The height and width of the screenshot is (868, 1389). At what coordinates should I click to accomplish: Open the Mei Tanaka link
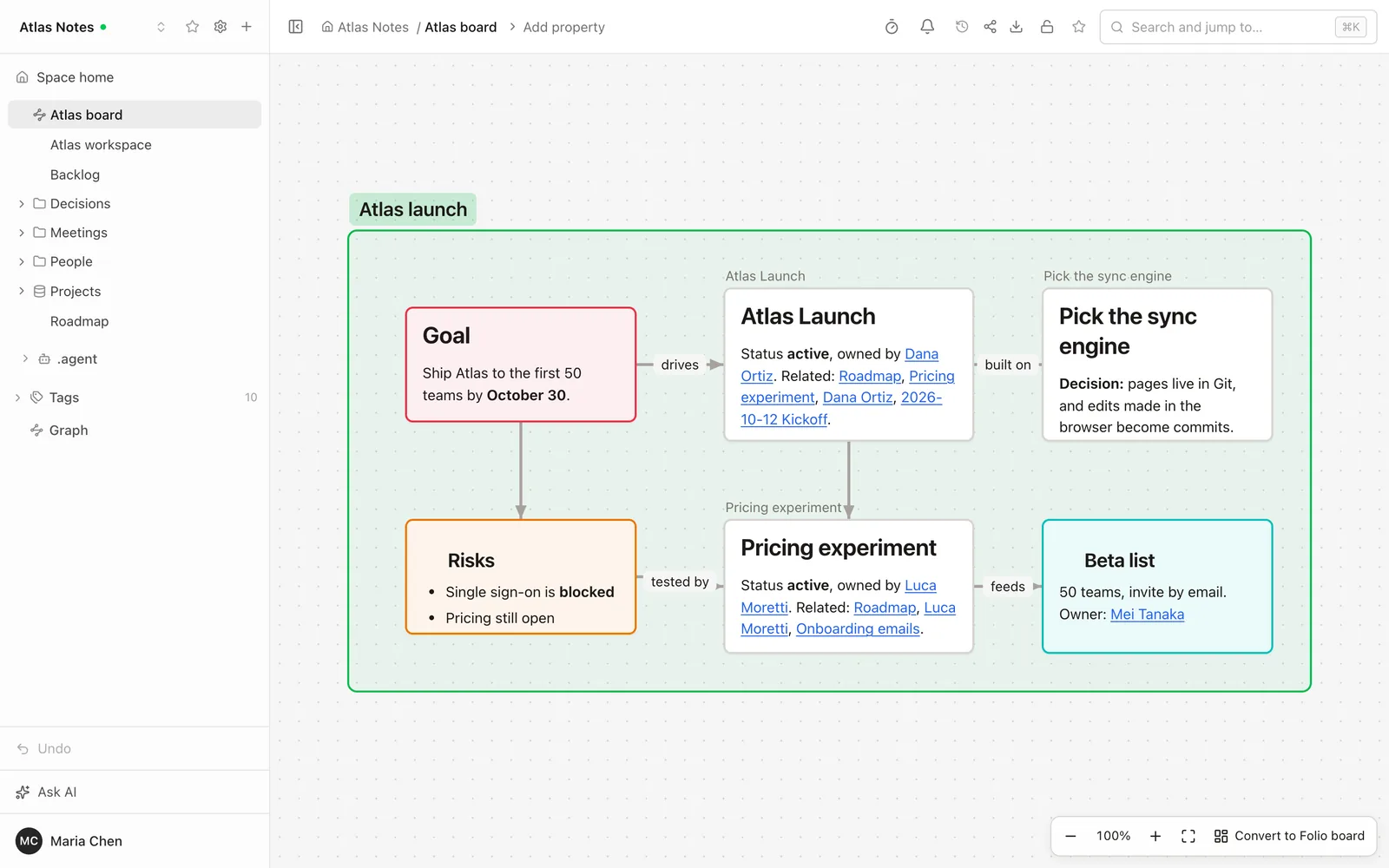click(x=1147, y=615)
